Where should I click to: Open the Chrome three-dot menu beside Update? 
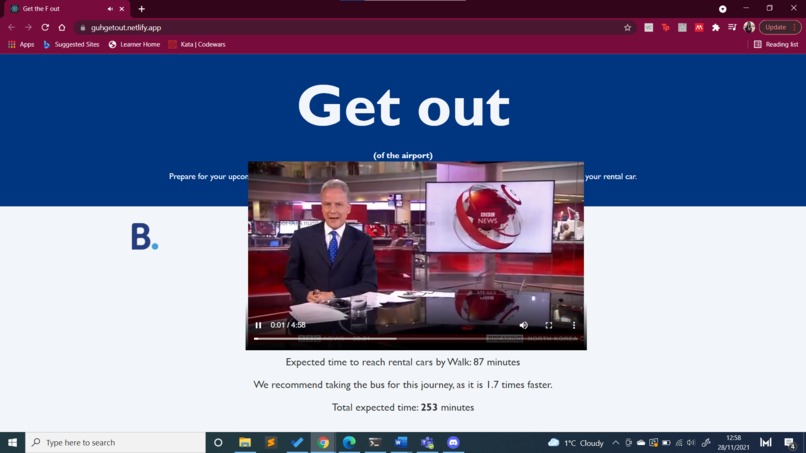[x=795, y=27]
